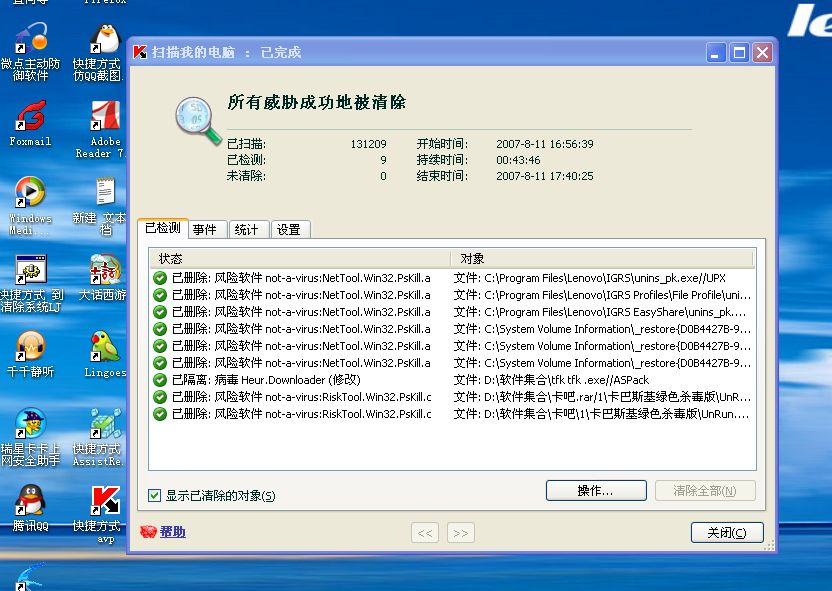This screenshot has height=591, width=832.
Task: Toggle 显示已清除的对象 checkbox
Action: [154, 496]
